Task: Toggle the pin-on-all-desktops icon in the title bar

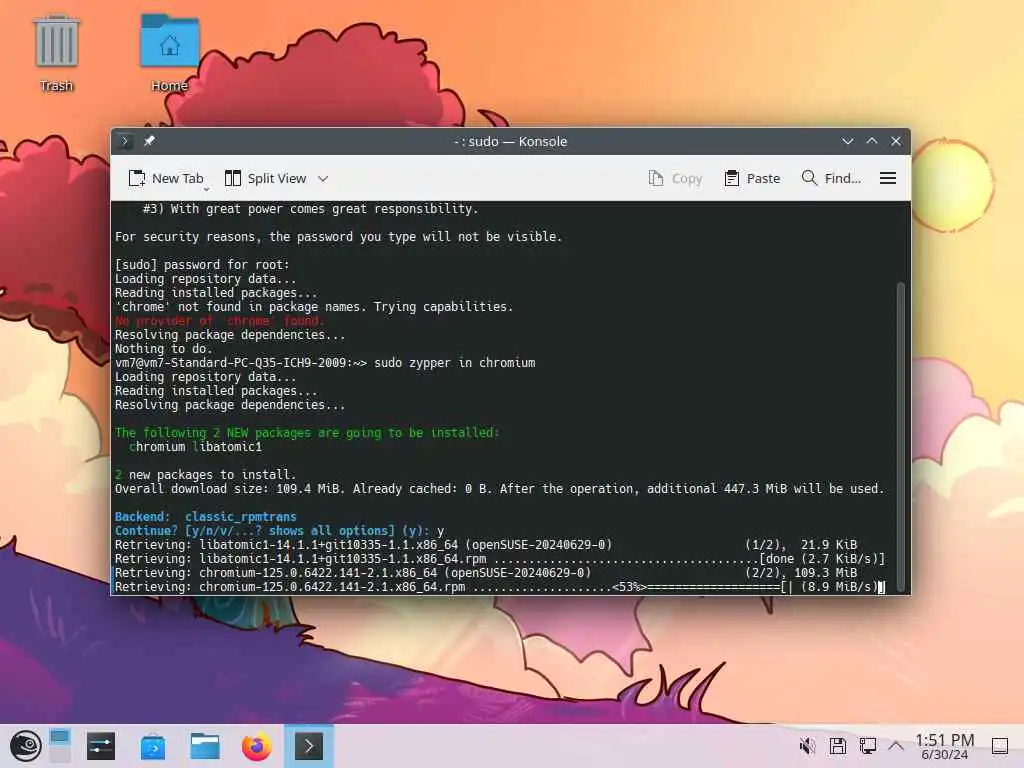Action: click(x=149, y=140)
